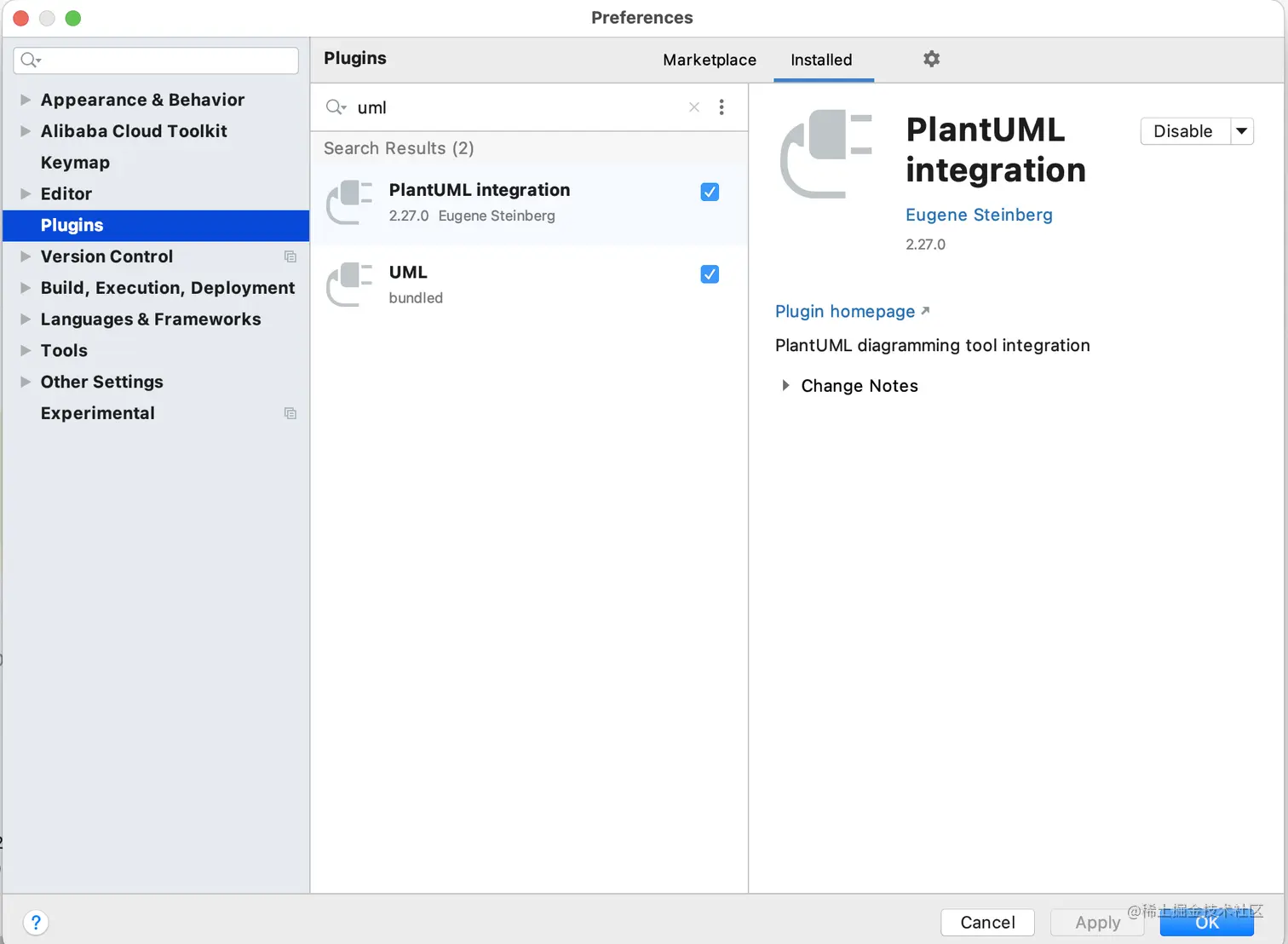Expand the Editor settings section
The height and width of the screenshot is (944, 1288).
click(26, 193)
